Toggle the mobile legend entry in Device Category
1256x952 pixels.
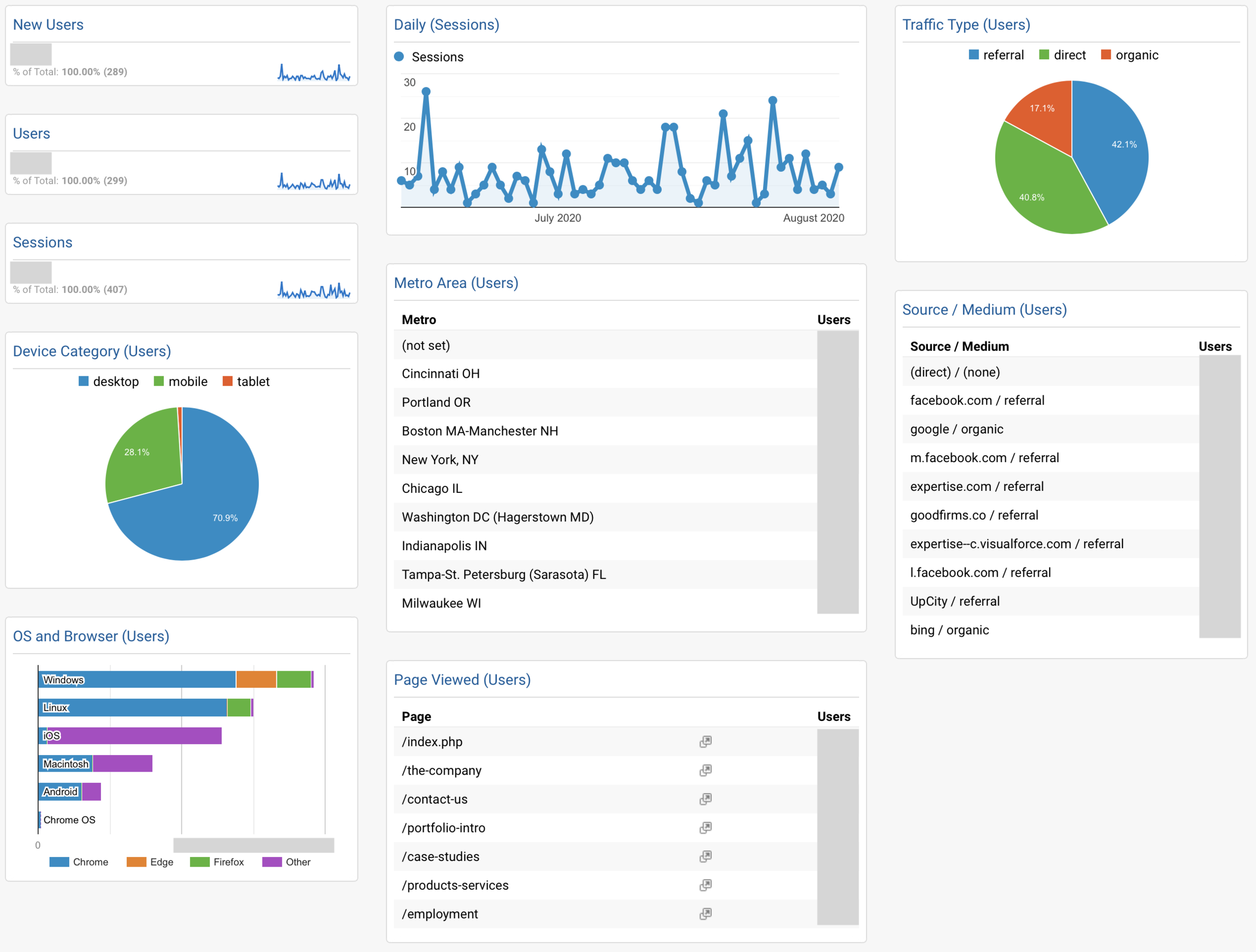click(x=187, y=381)
